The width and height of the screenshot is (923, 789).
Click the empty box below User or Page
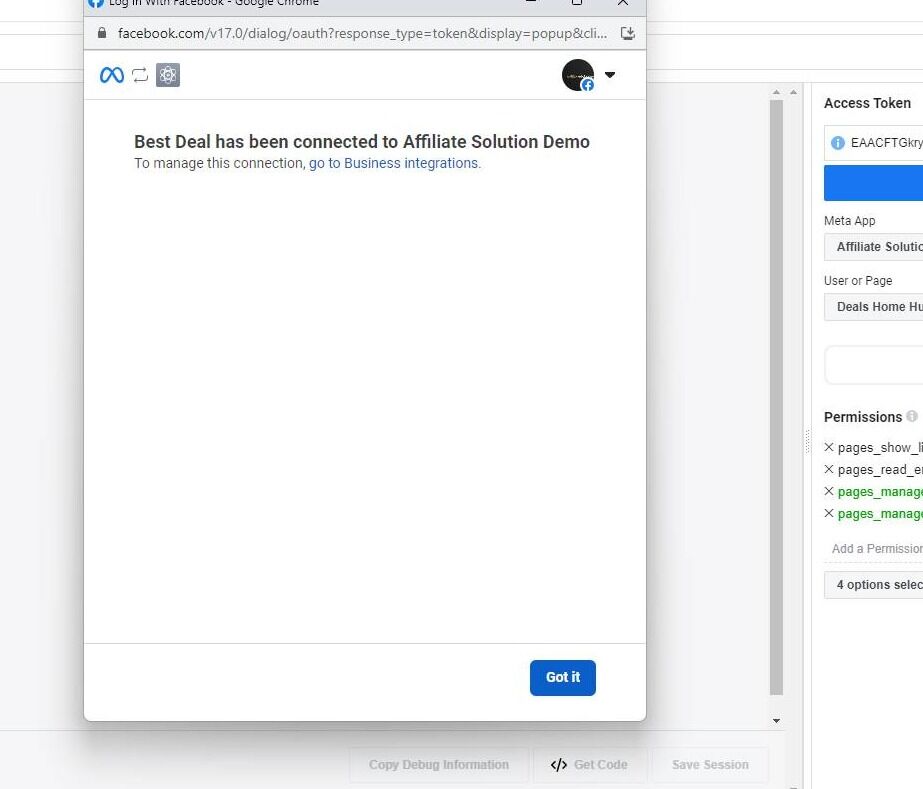click(874, 365)
